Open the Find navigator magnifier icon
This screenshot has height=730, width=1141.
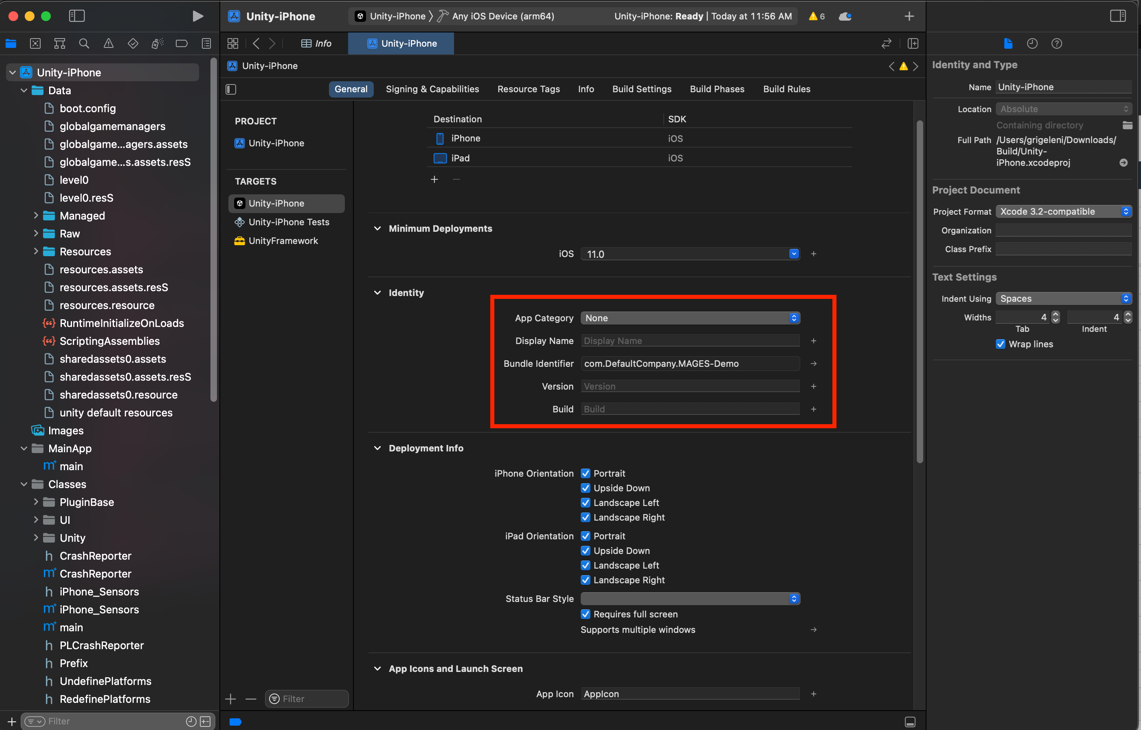pos(84,44)
